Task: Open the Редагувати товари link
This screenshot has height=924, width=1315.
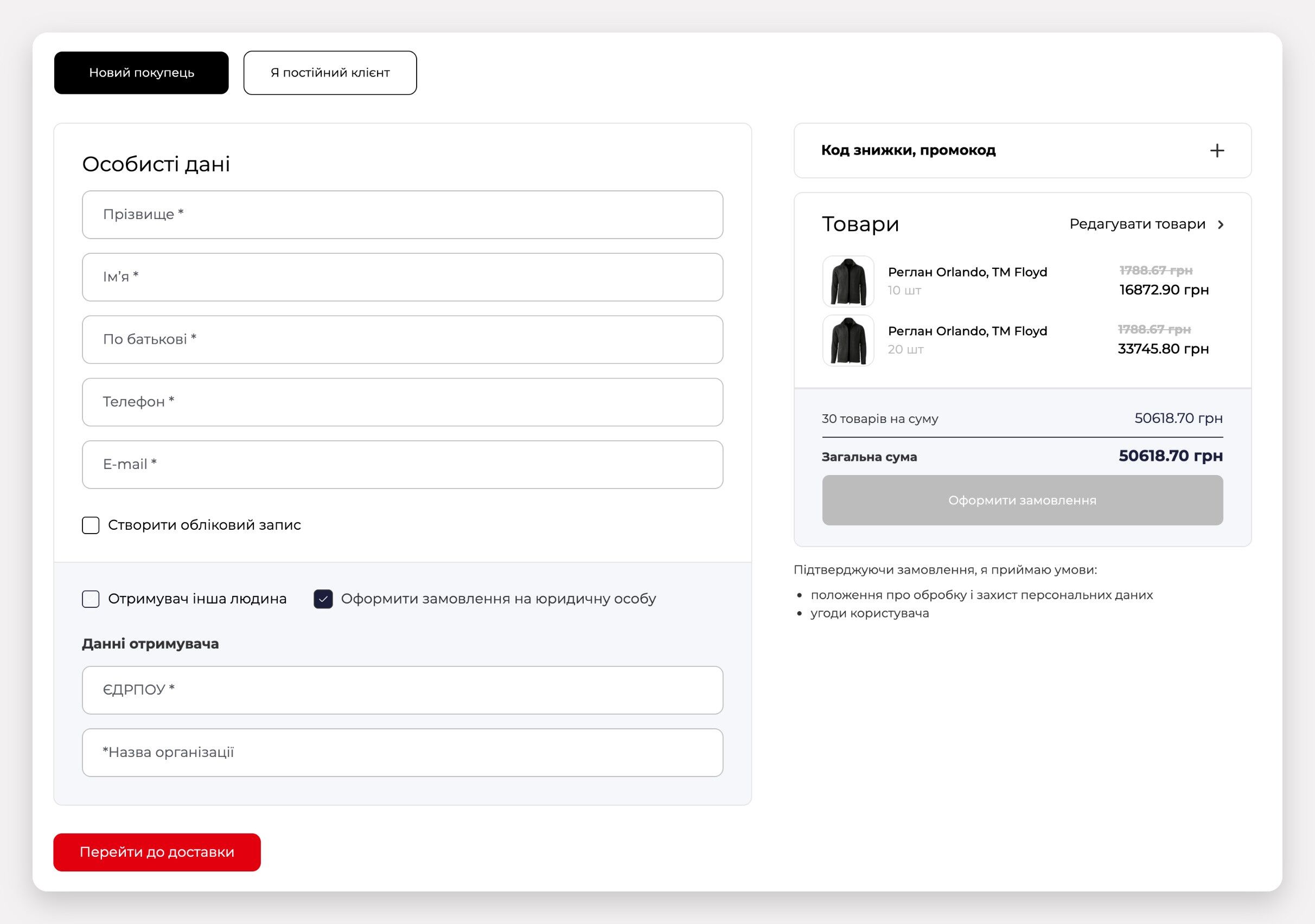Action: click(x=1138, y=224)
